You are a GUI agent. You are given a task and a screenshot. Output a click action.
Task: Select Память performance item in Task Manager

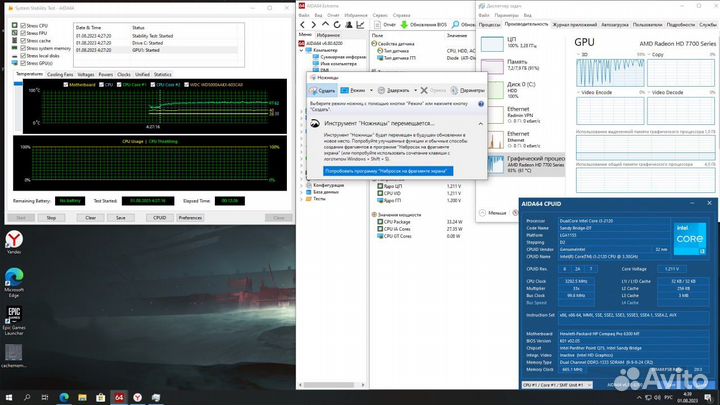coord(521,65)
